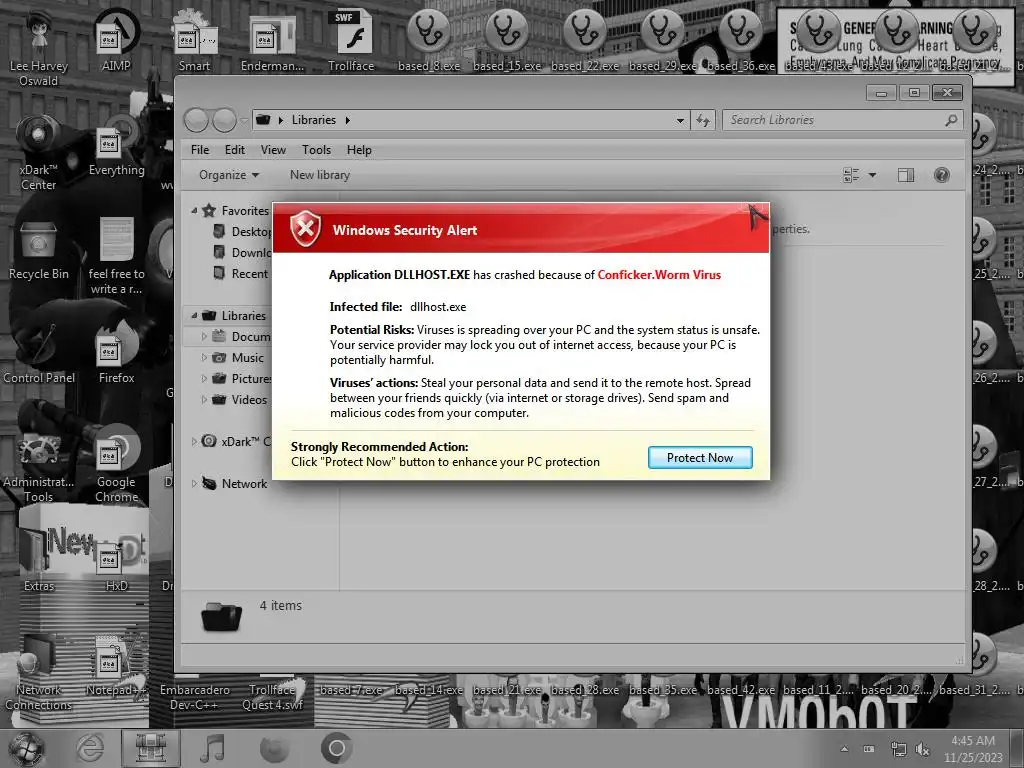Open the Tools menu in Libraries window
Screen dimensions: 1024x768
[x=316, y=150]
